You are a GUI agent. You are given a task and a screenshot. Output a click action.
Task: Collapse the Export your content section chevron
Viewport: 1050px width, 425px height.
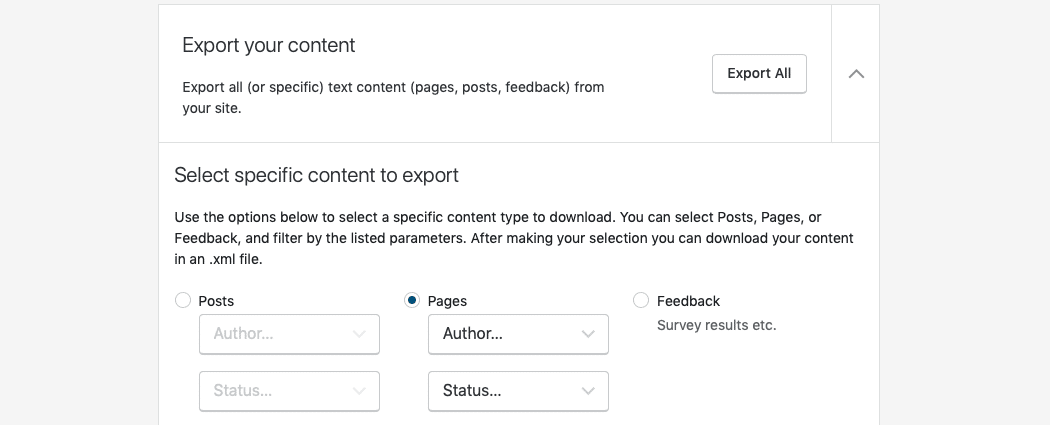(x=856, y=74)
